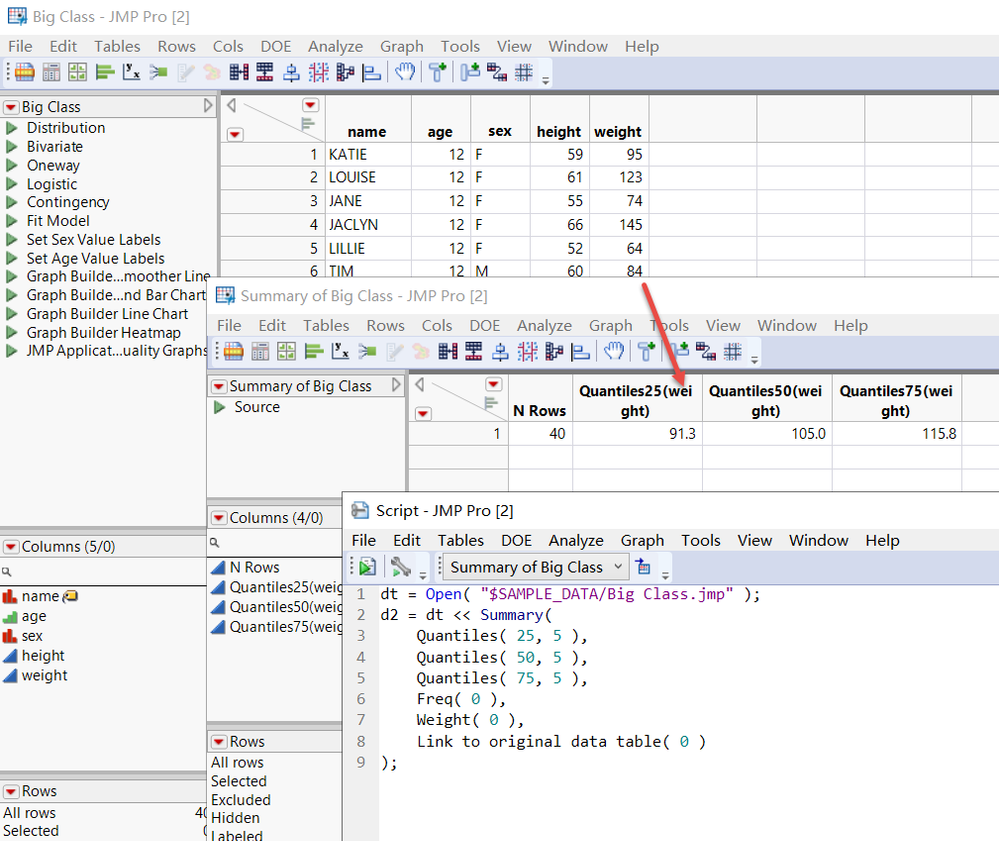Click the Big Class column search field
999x841 pixels.
(100, 572)
